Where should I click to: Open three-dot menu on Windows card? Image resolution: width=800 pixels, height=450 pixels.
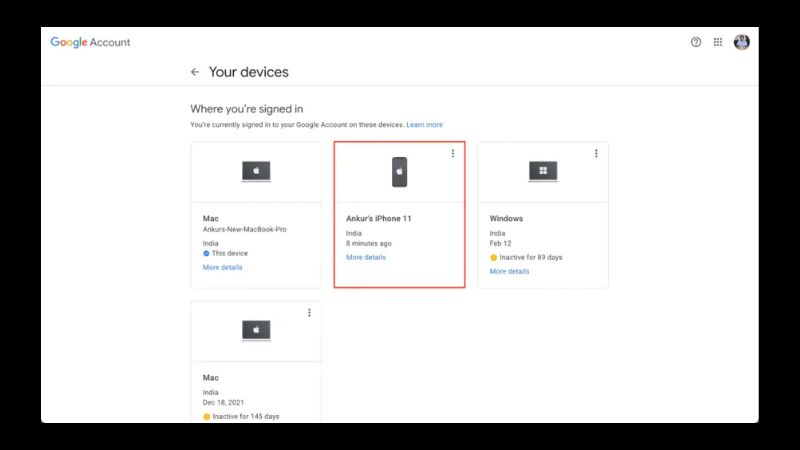596,154
